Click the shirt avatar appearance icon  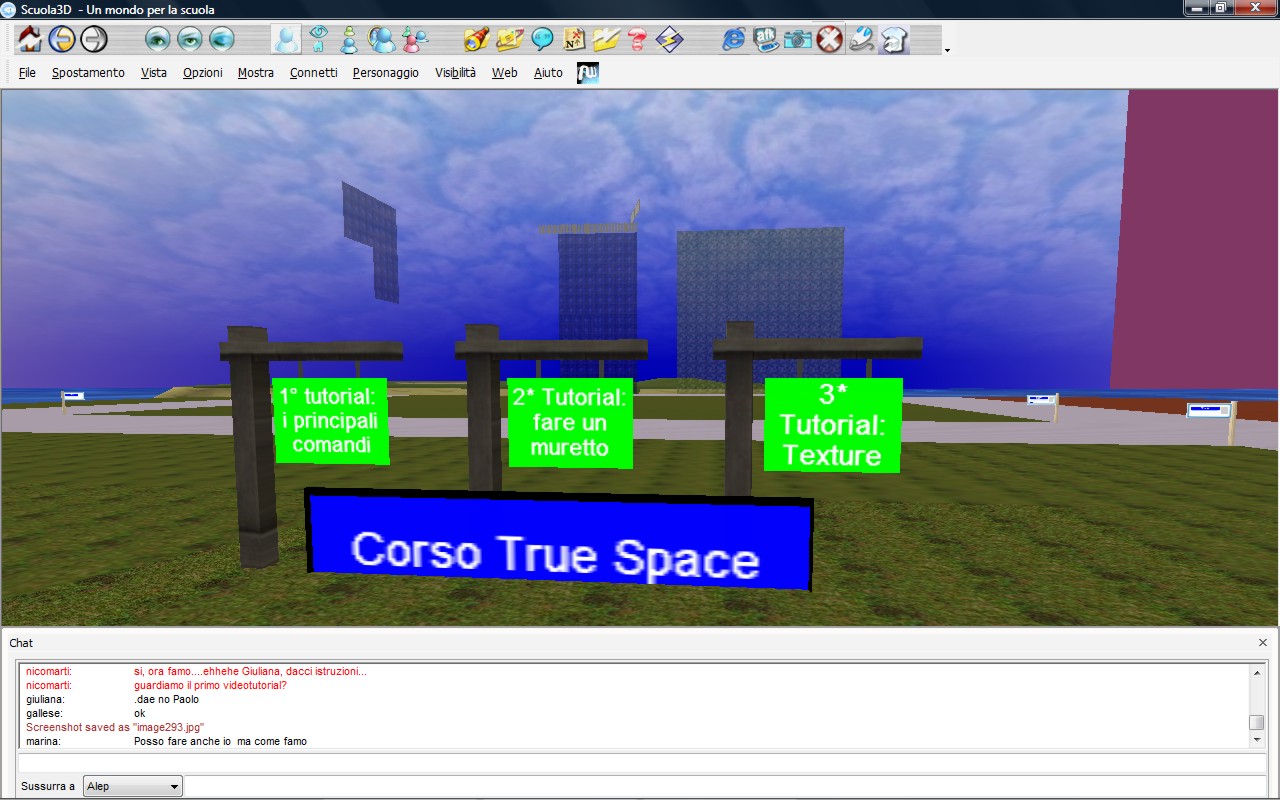(894, 39)
